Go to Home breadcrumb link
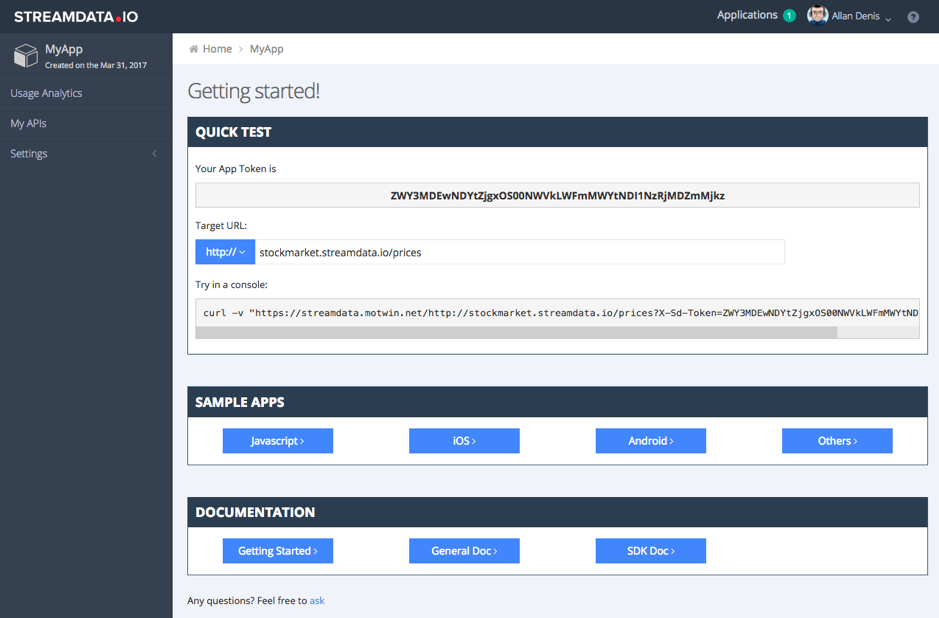This screenshot has width=939, height=618. coord(217,49)
